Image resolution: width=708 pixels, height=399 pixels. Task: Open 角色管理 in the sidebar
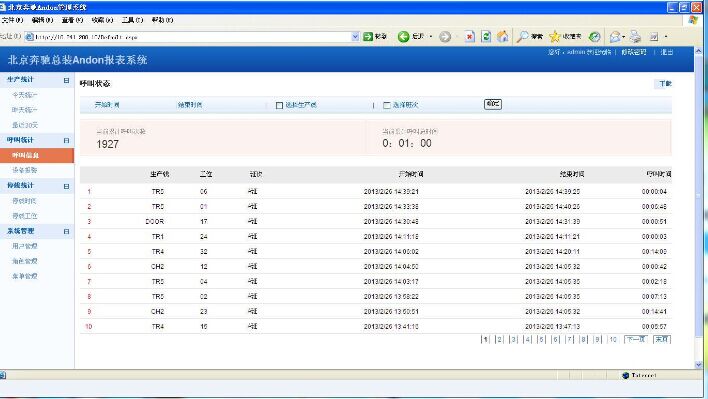pyautogui.click(x=25, y=261)
